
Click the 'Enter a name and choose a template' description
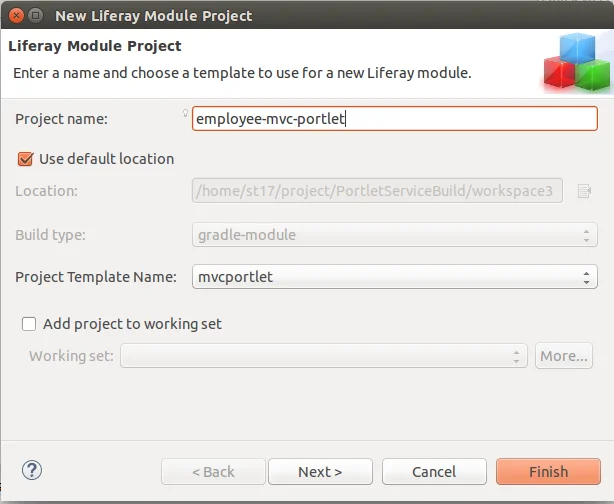pos(242,73)
